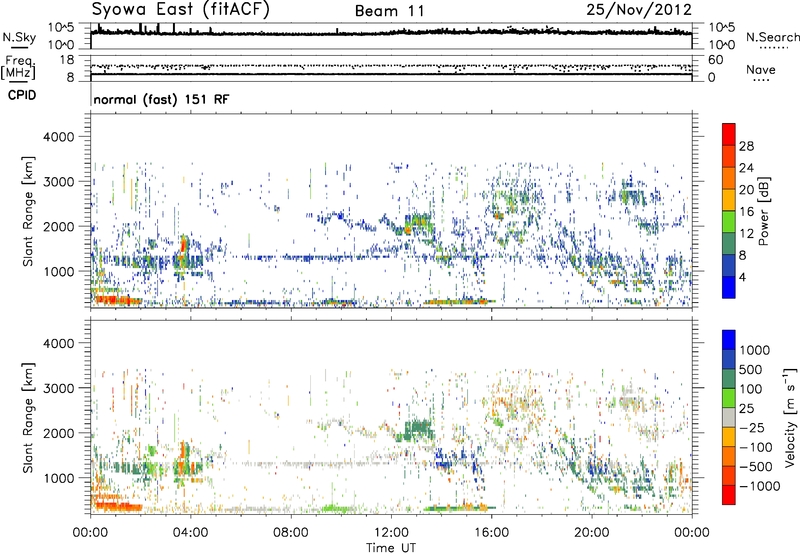Click the '25' label on the velocity color bar
The height and width of the screenshot is (554, 800).
tap(747, 409)
